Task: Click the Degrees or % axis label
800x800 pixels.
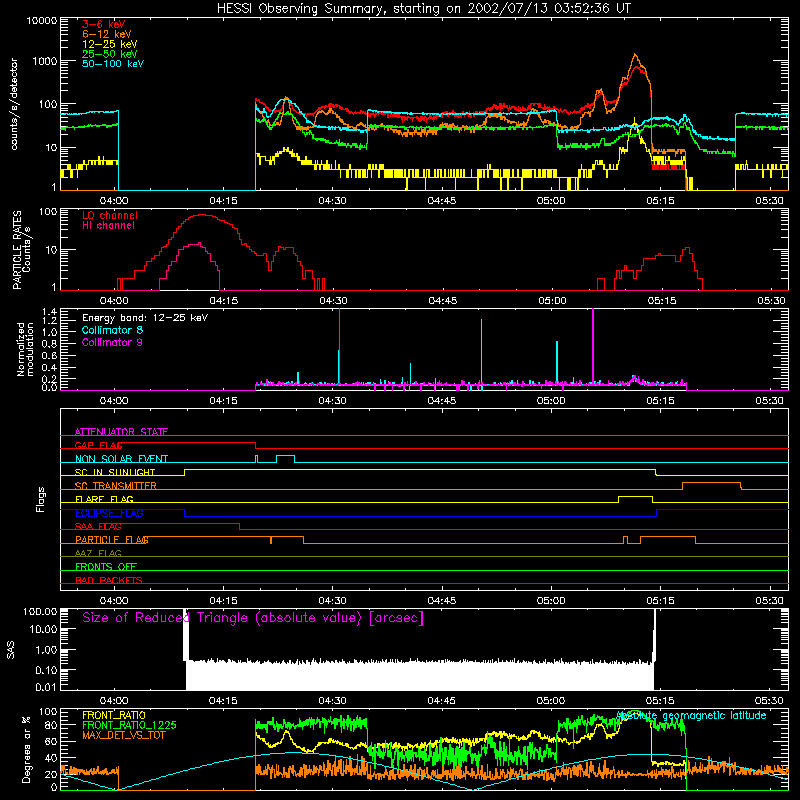Action: click(x=26, y=749)
